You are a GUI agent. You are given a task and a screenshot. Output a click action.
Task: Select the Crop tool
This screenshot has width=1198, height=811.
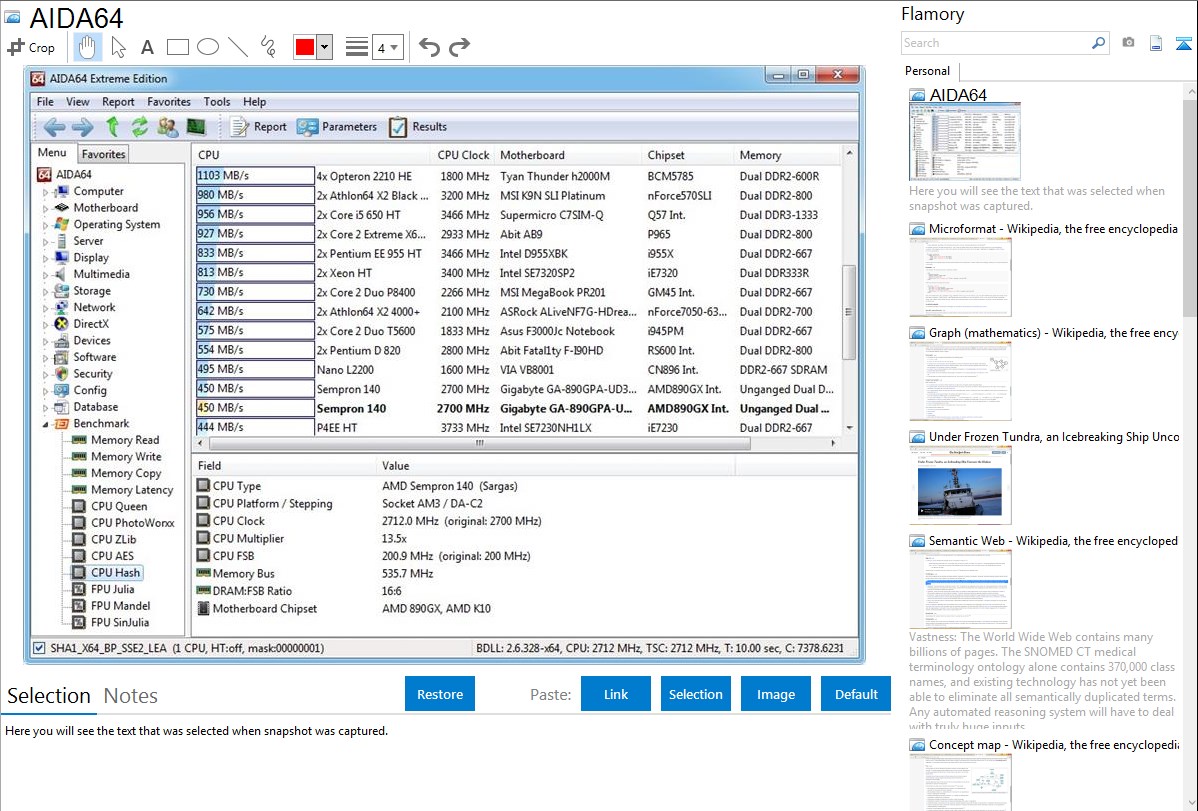click(x=31, y=47)
